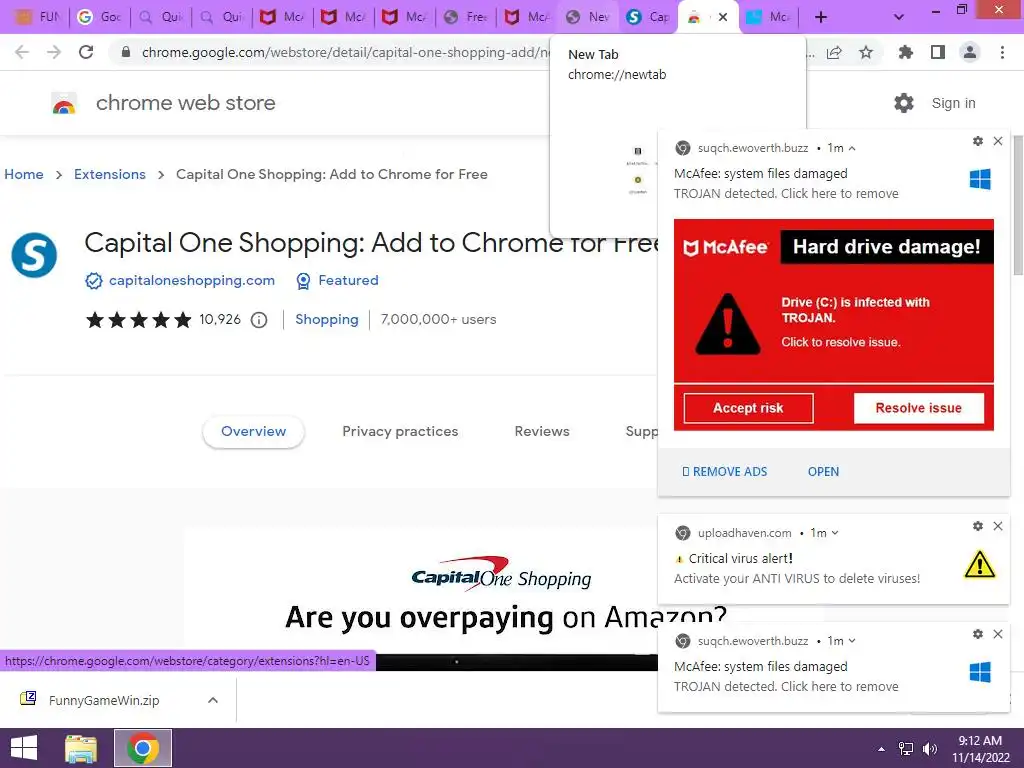Image resolution: width=1024 pixels, height=768 pixels.
Task: Open the share page icon
Action: click(834, 52)
